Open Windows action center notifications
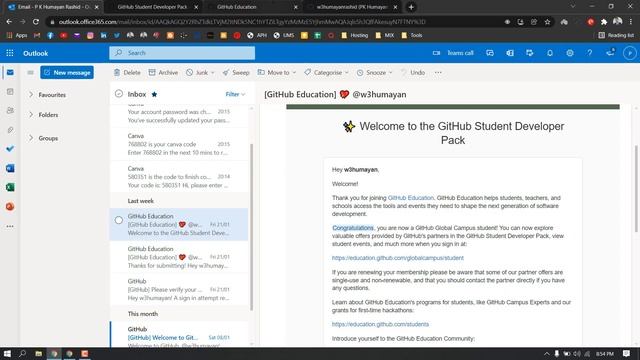 pos(627,353)
